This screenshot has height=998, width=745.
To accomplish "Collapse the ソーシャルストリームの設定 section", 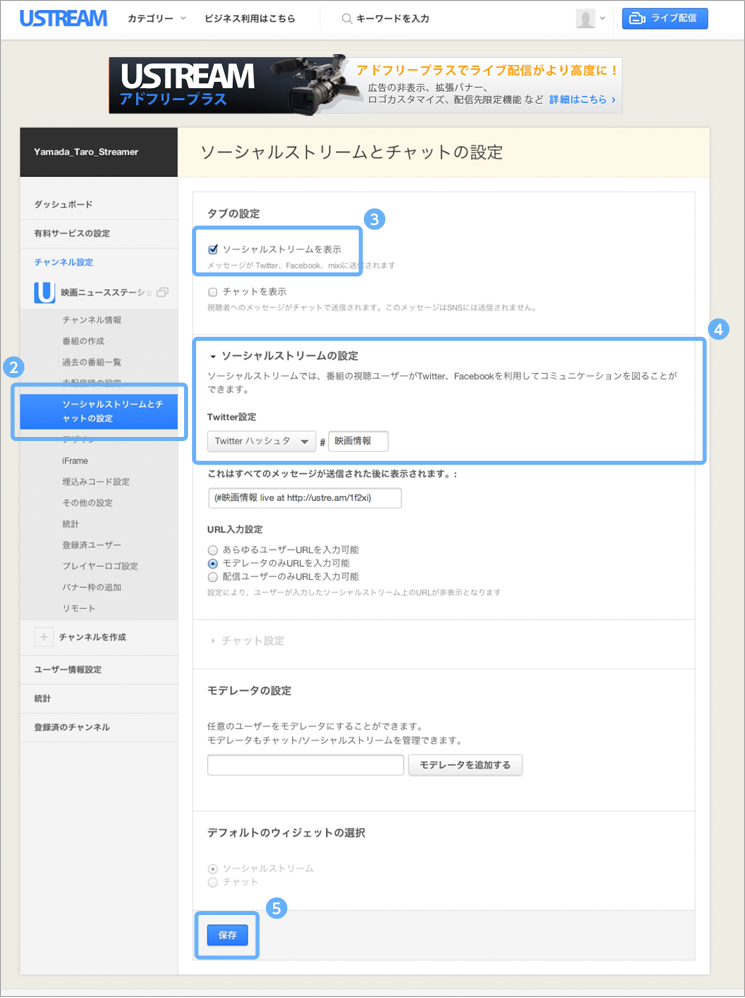I will pos(284,356).
